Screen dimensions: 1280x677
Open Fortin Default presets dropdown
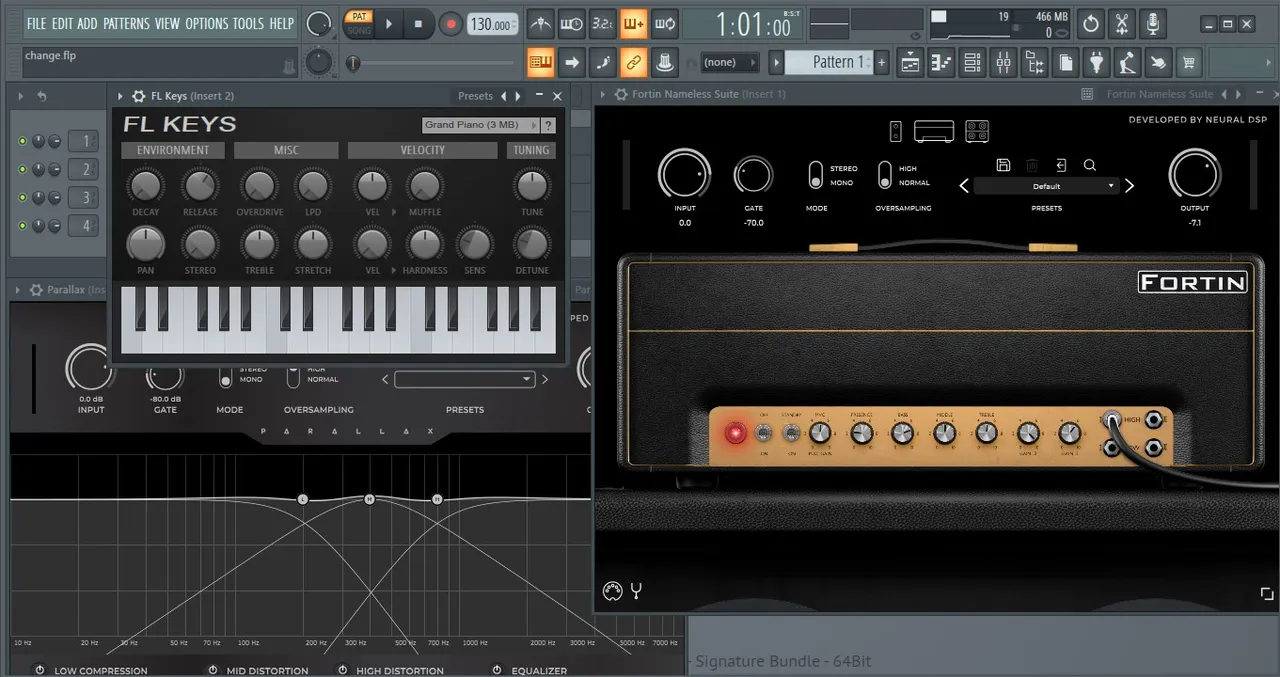[1046, 186]
